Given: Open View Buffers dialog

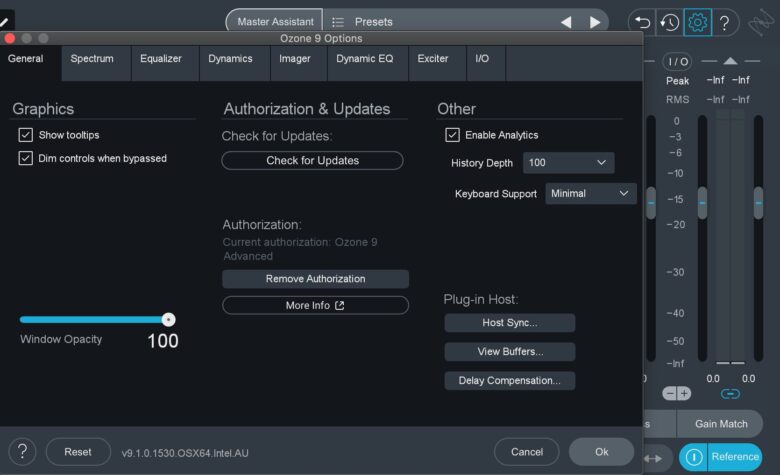Looking at the screenshot, I should point(509,352).
